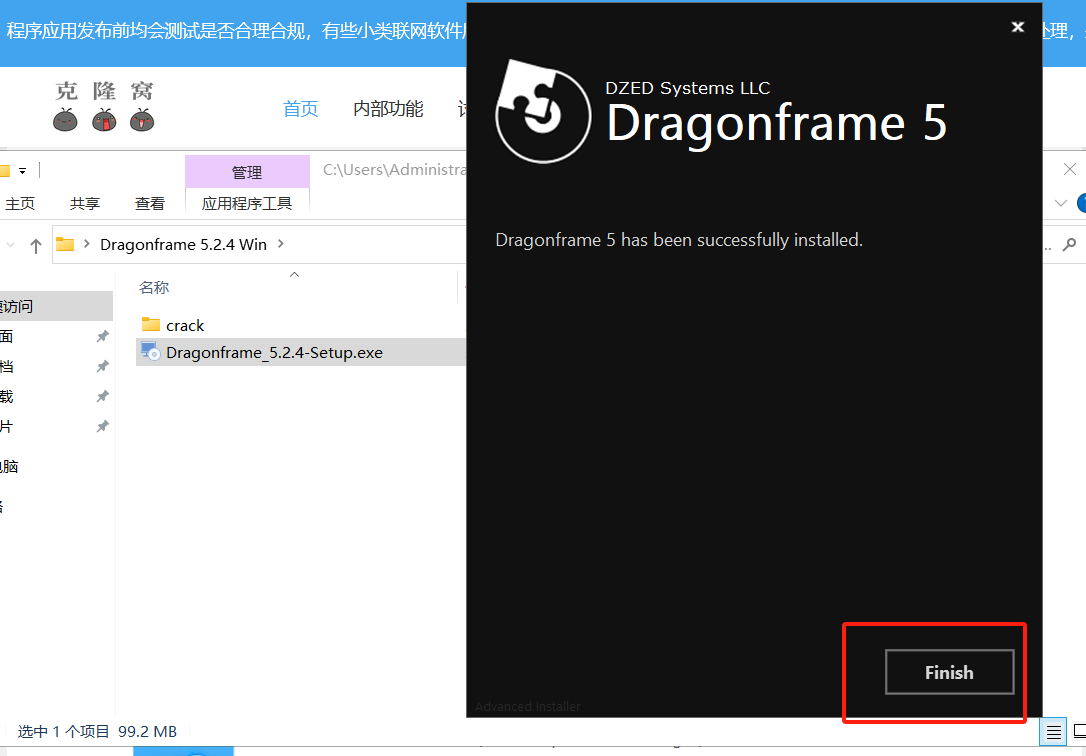Click the Dragonframe 5 logo in installer
Screen dimensions: 1086x756
coord(543,111)
